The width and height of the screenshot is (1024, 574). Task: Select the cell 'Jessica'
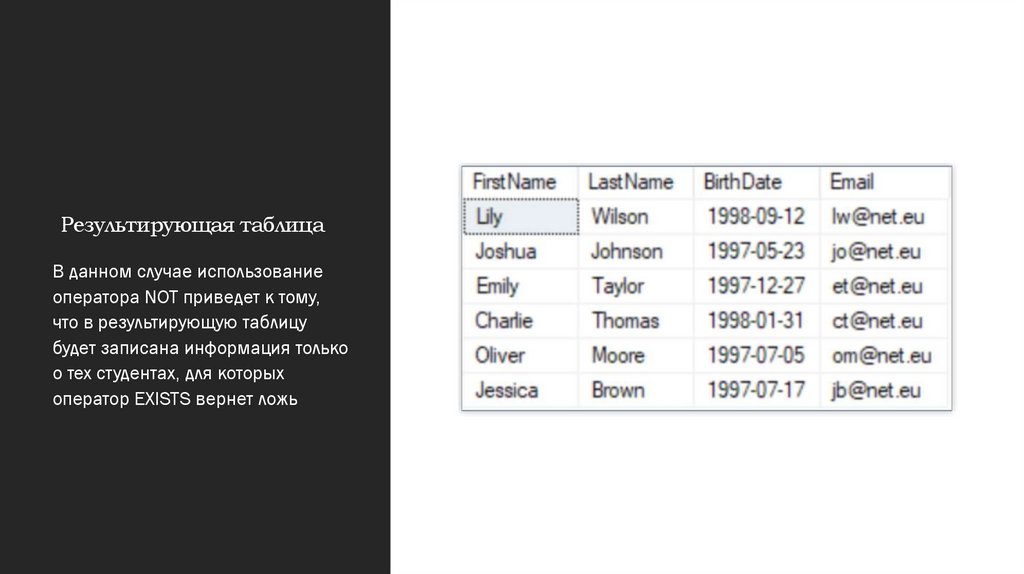tap(520, 391)
